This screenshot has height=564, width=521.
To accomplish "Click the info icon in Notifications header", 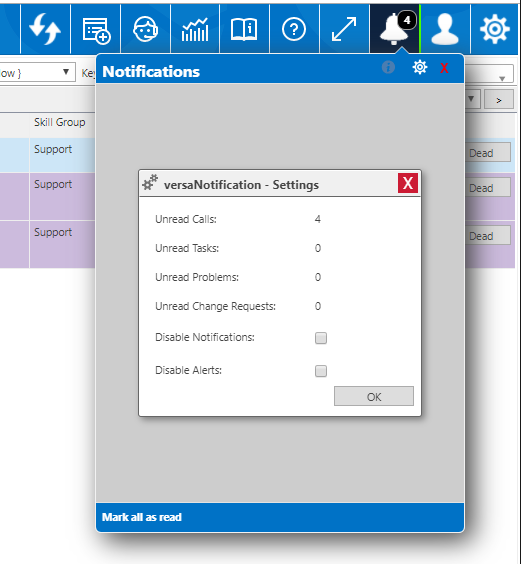I will click(x=388, y=67).
